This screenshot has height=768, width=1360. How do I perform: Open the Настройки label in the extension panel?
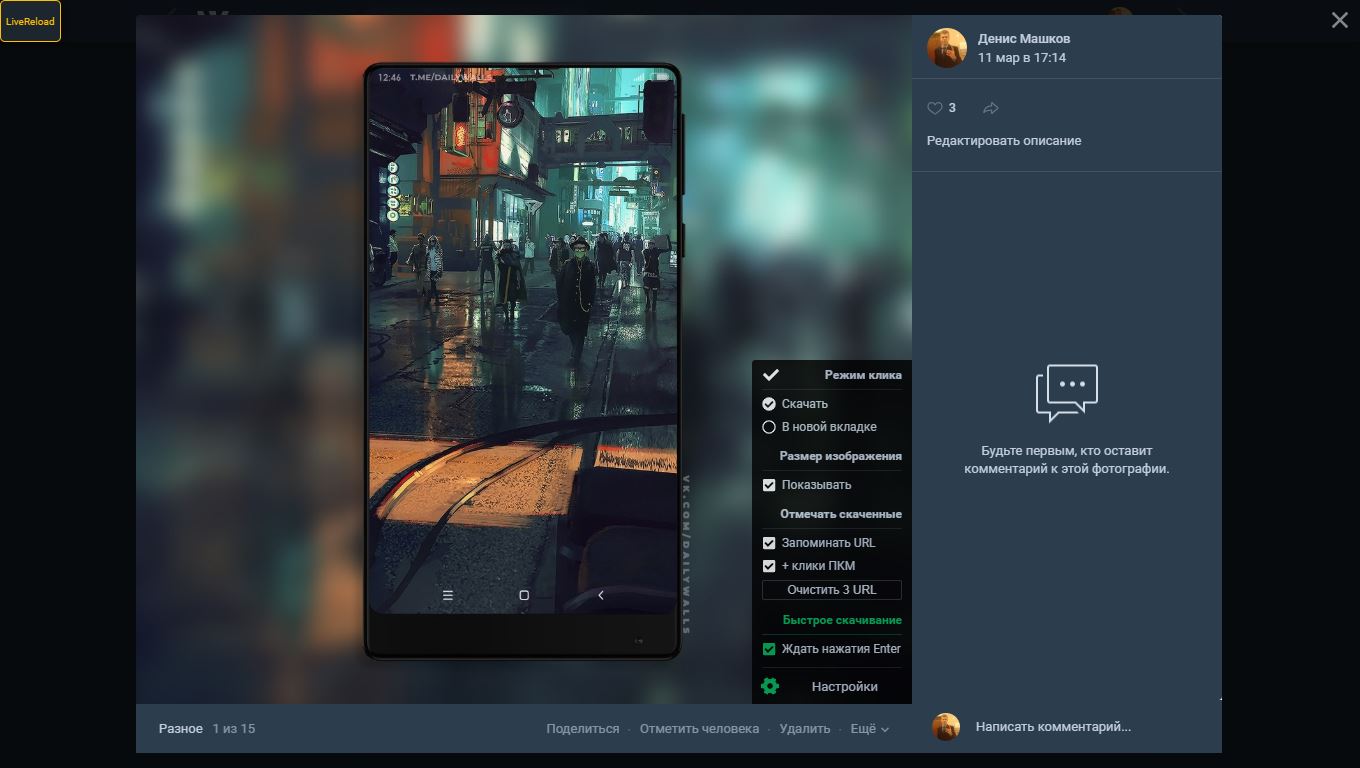(x=845, y=687)
